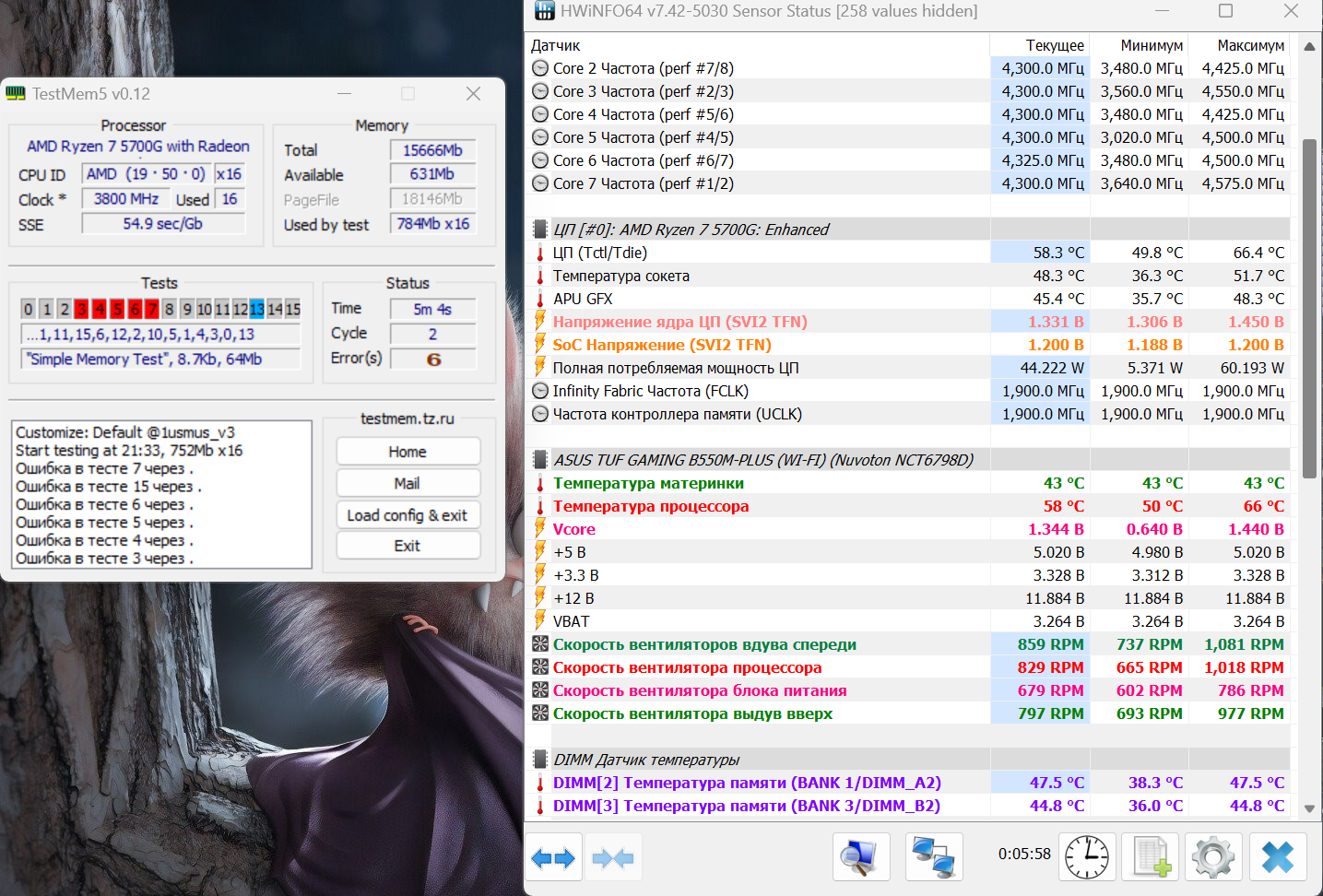Click the Exit button in TestMem5
Viewport: 1323px width, 896px height.
(408, 546)
